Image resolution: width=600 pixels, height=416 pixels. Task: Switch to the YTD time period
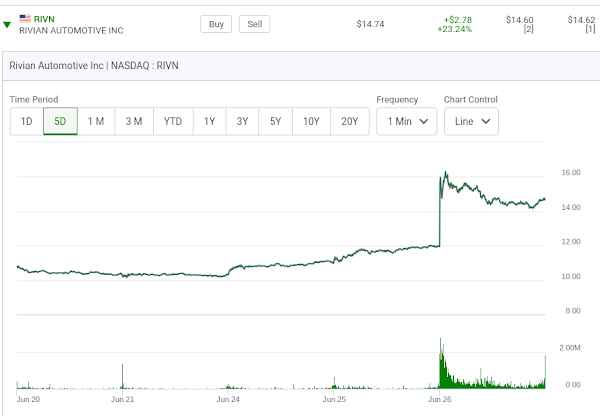(x=173, y=121)
